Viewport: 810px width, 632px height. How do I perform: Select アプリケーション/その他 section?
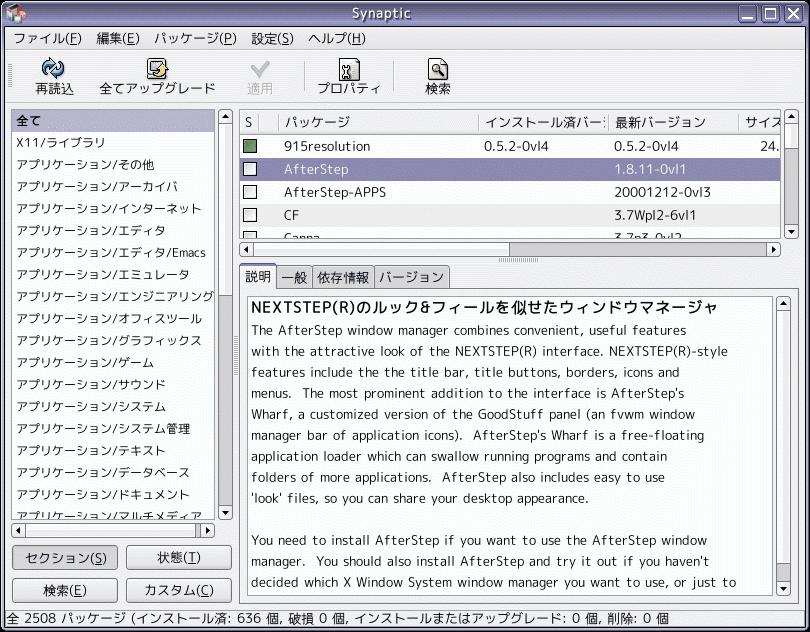coord(113,164)
